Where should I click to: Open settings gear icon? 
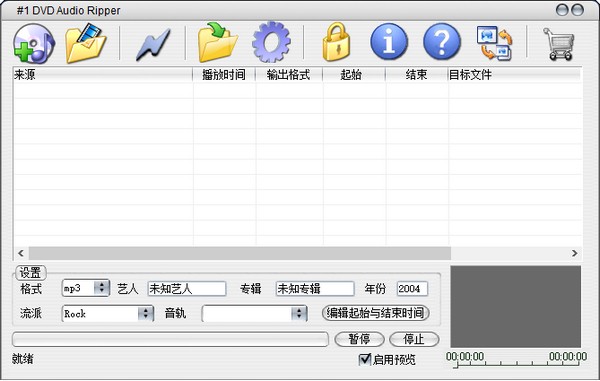click(x=271, y=42)
